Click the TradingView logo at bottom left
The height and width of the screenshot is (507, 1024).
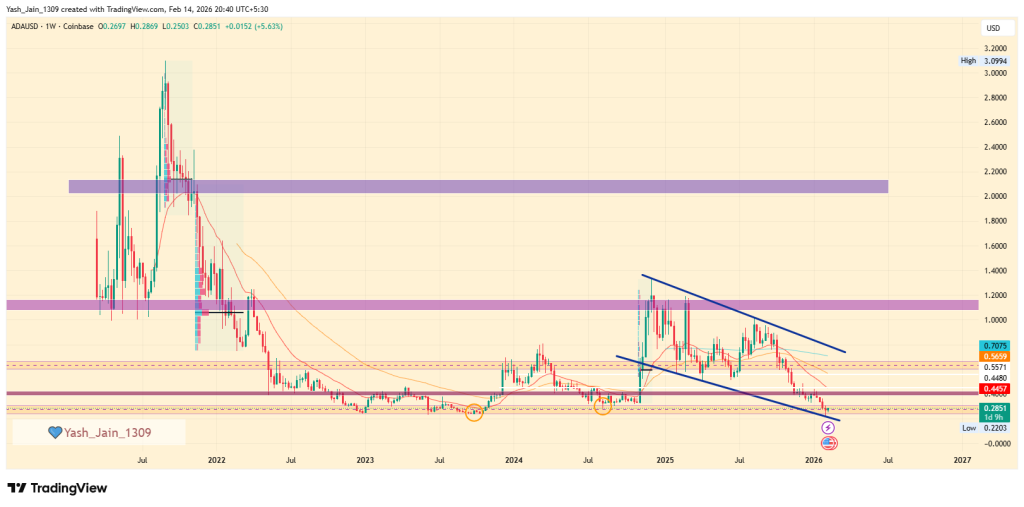56,488
